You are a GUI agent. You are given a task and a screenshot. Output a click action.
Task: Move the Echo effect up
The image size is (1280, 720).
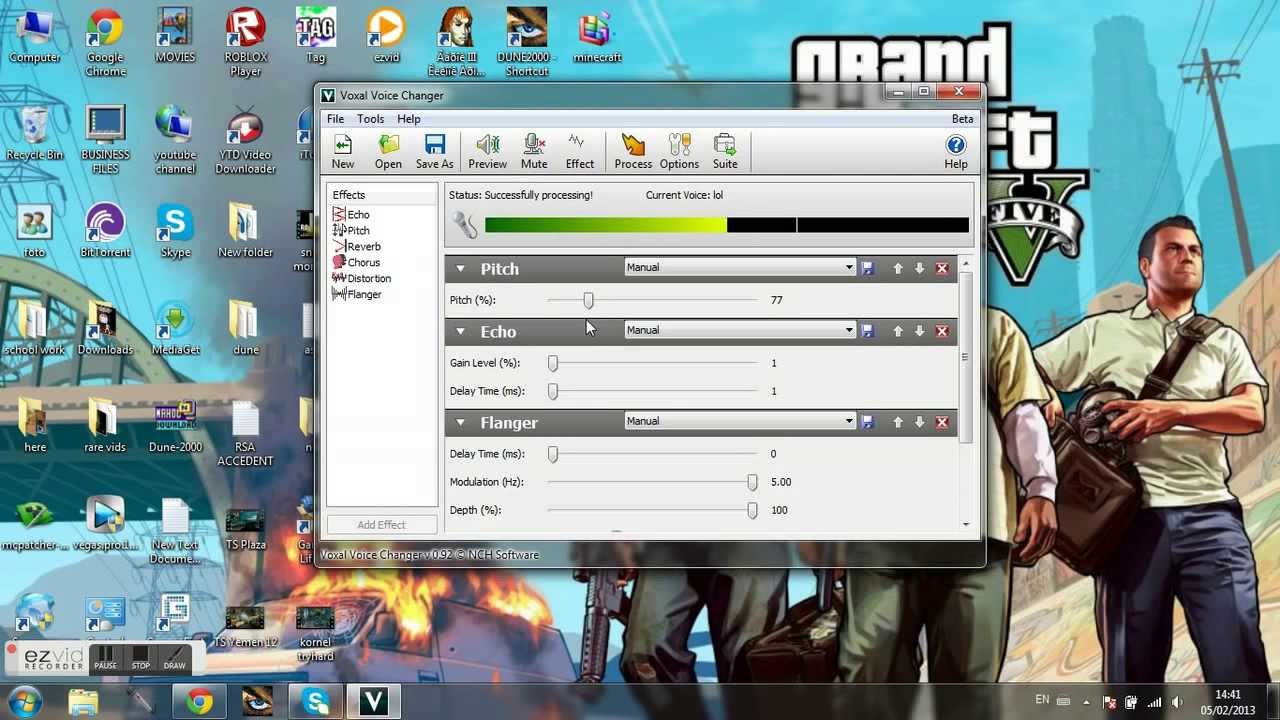[898, 331]
